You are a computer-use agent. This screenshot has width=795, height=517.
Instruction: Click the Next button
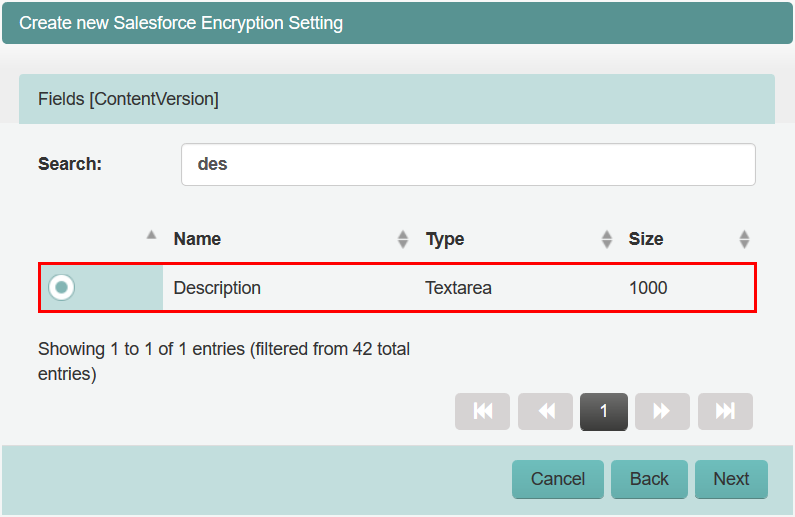[x=731, y=479]
